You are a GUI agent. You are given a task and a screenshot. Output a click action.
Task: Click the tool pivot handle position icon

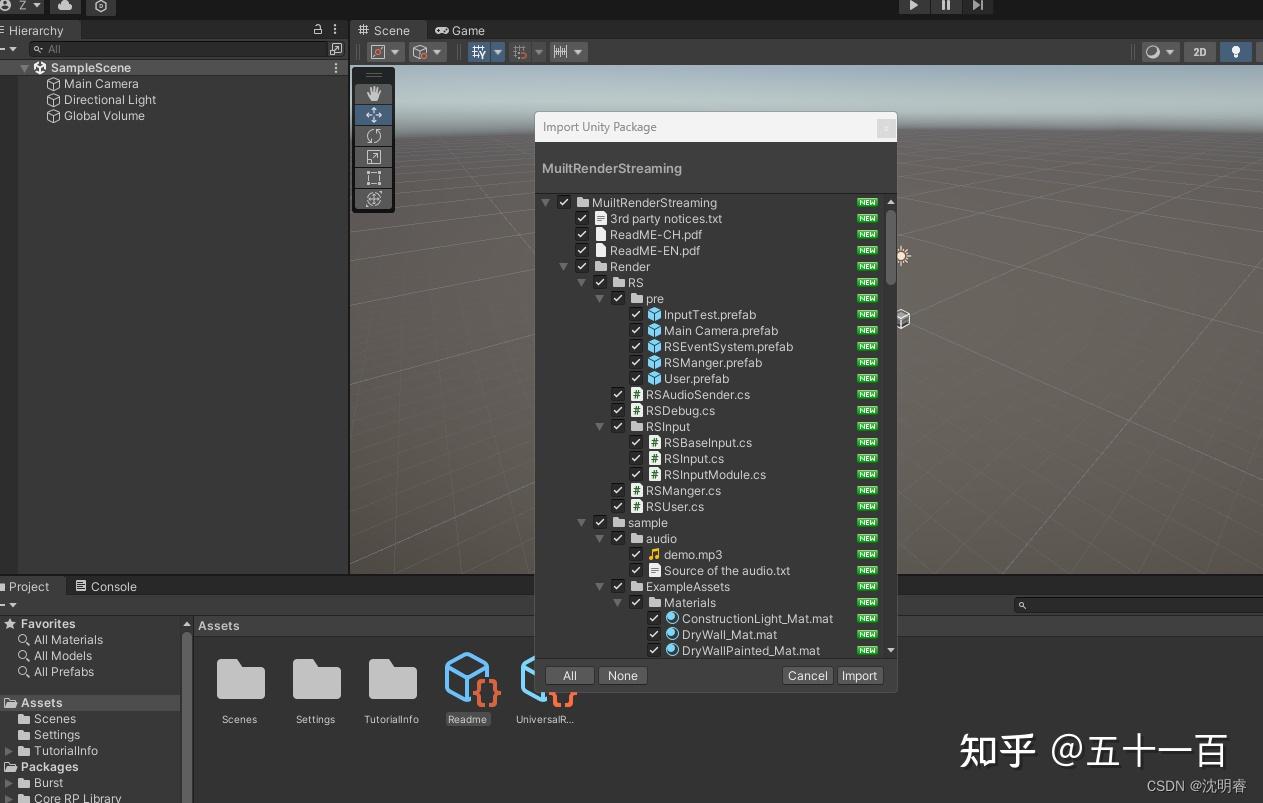378,52
